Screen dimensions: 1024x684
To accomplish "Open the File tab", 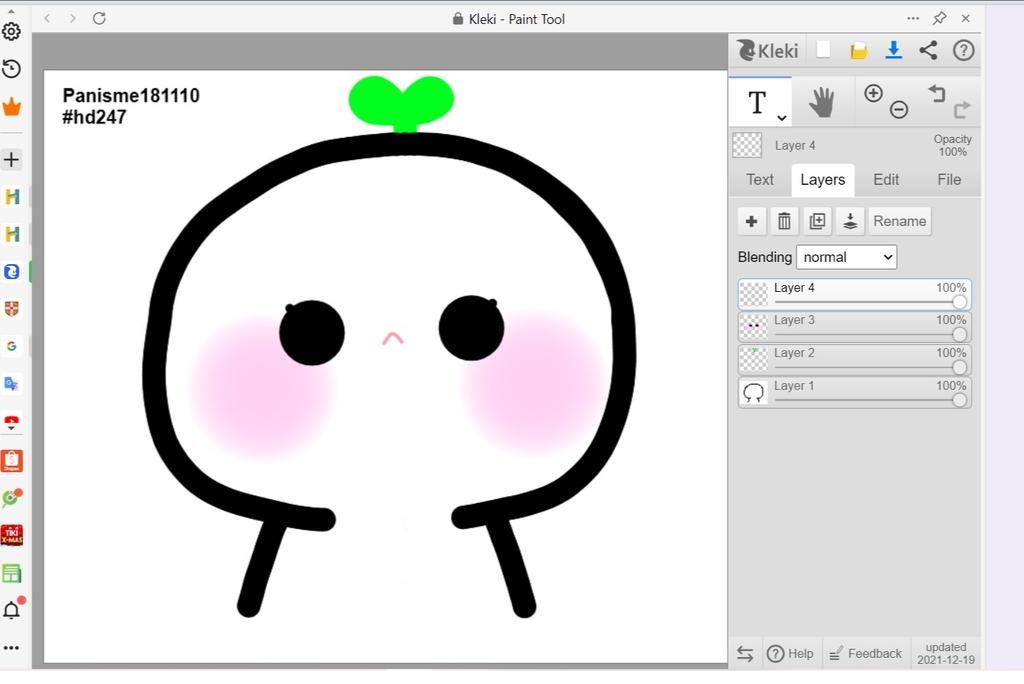I will (949, 180).
